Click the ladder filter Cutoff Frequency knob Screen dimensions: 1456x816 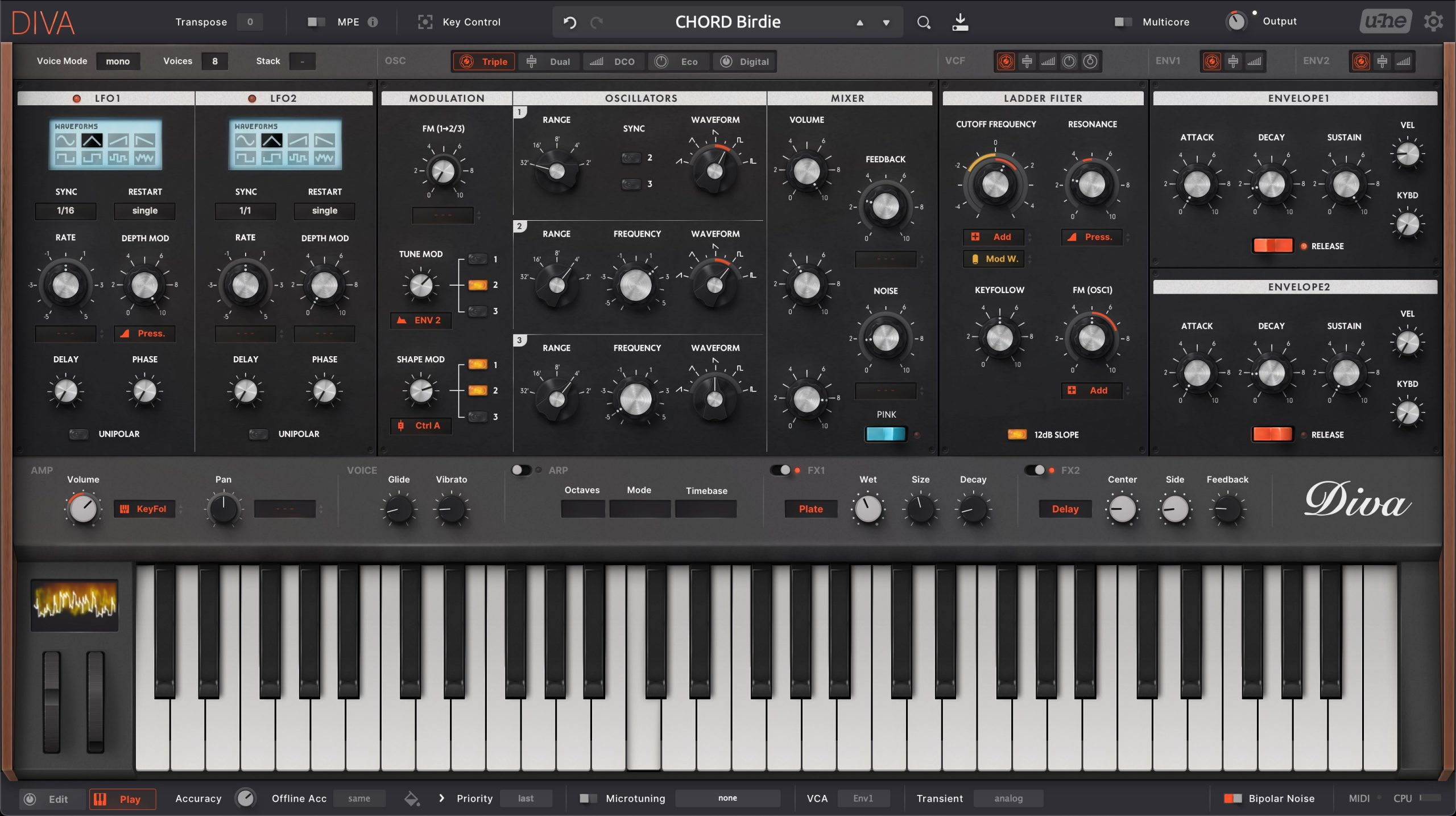point(995,184)
